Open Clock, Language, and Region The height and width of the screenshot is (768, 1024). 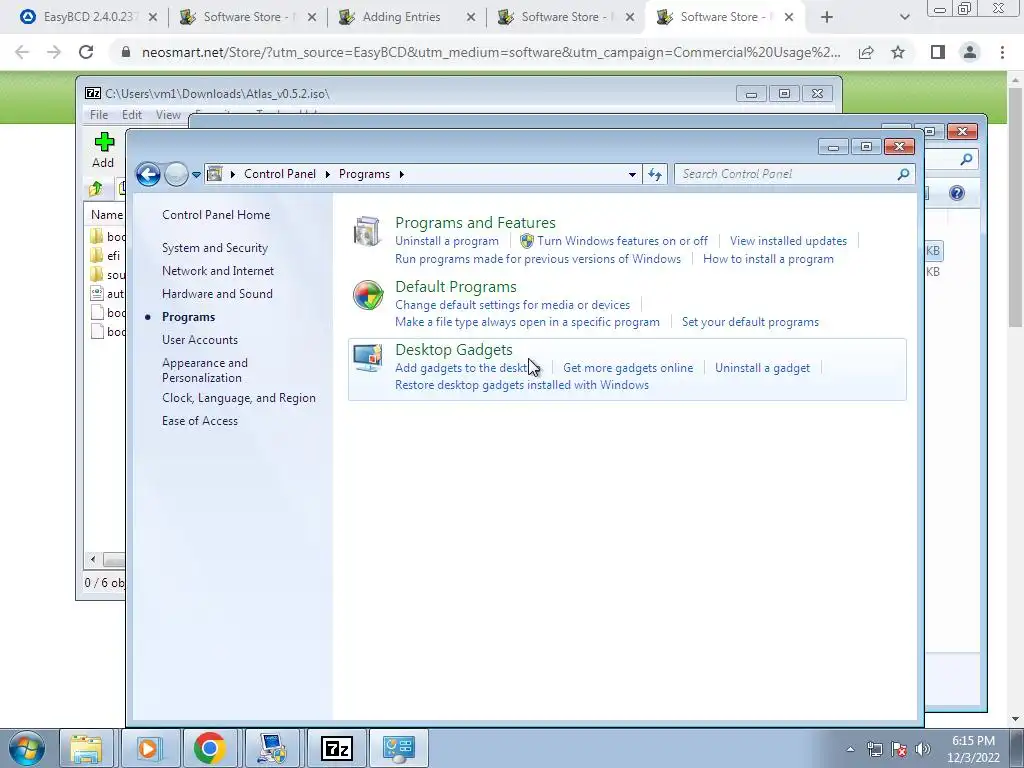coord(239,398)
